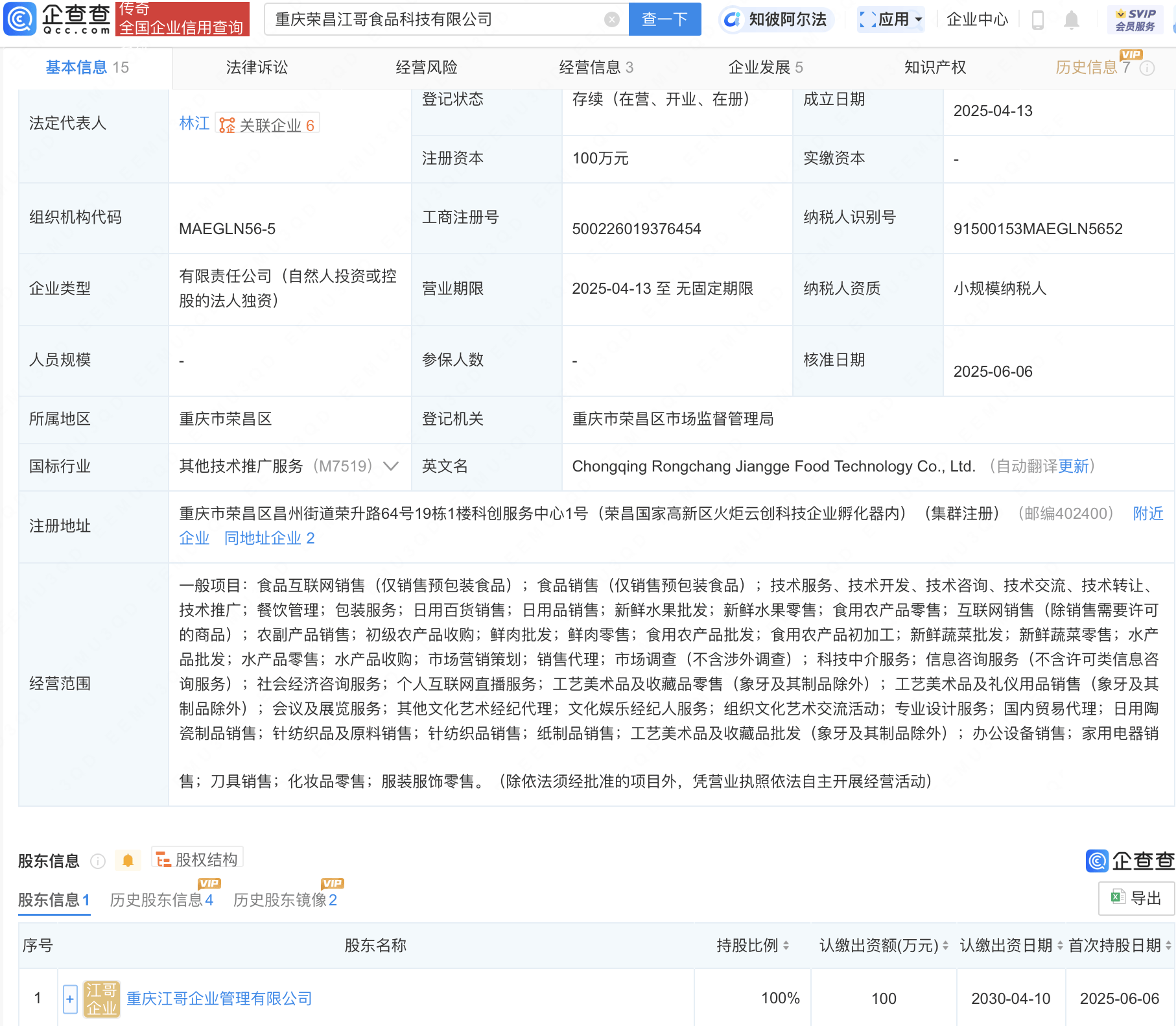1176x1026 pixels.
Task: Click 更新 to refresh the English name
Action: click(1074, 466)
